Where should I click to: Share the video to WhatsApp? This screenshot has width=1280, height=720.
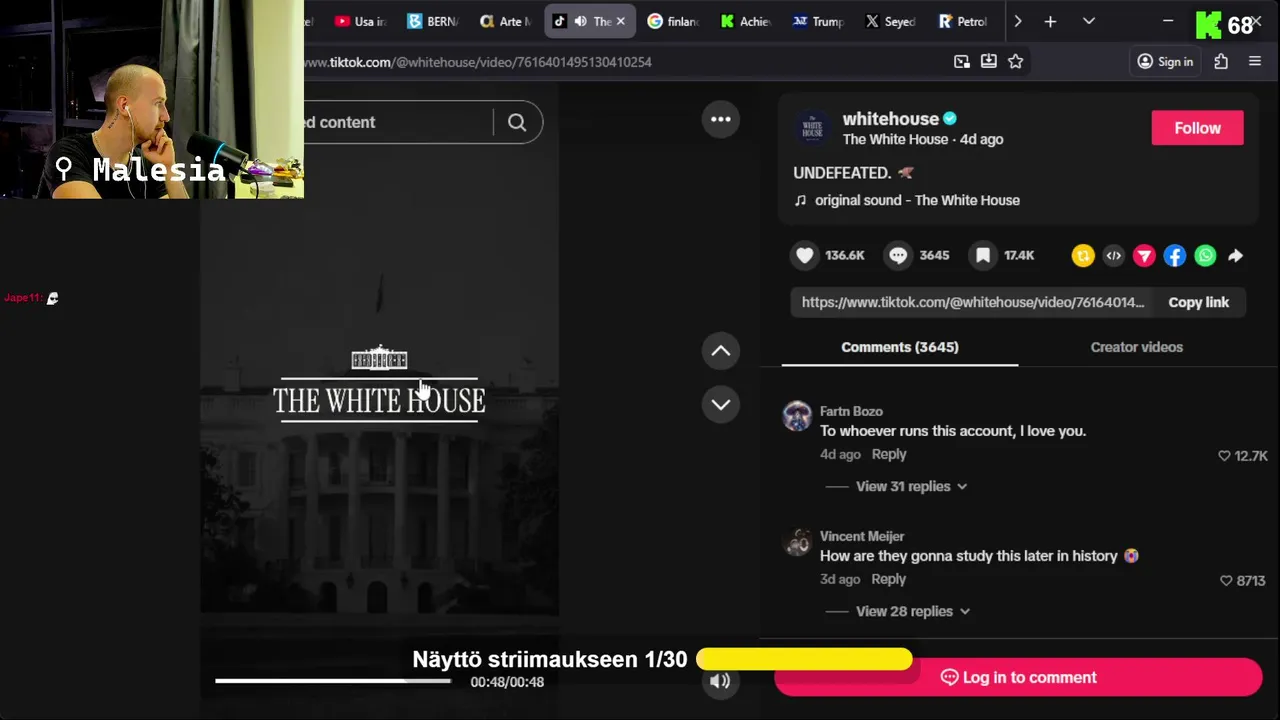coord(1206,256)
